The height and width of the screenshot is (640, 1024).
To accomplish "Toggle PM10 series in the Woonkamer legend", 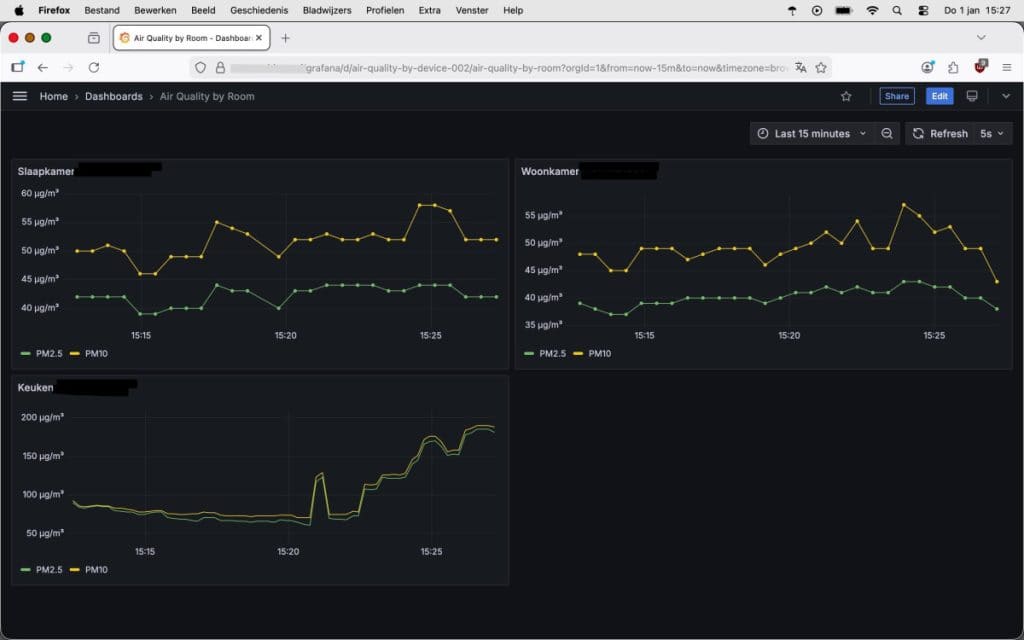I will tap(599, 353).
